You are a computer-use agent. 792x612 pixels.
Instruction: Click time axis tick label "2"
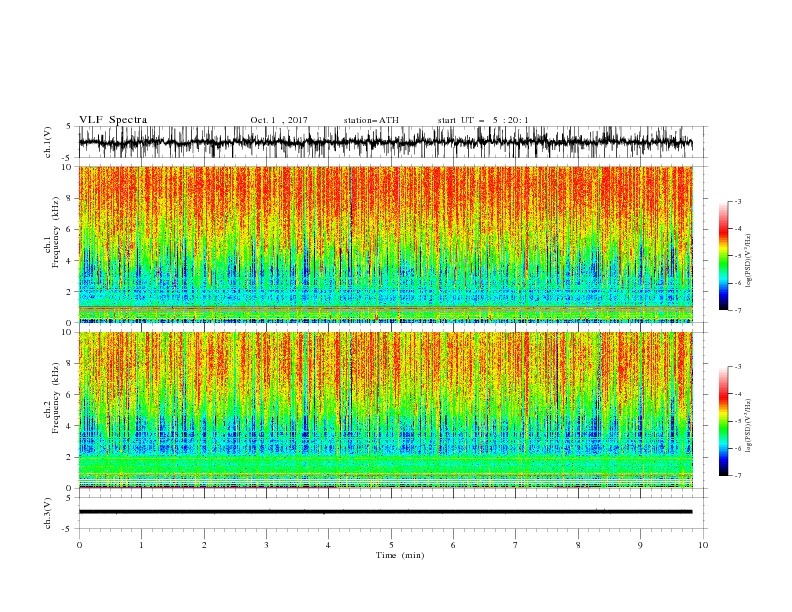(204, 545)
